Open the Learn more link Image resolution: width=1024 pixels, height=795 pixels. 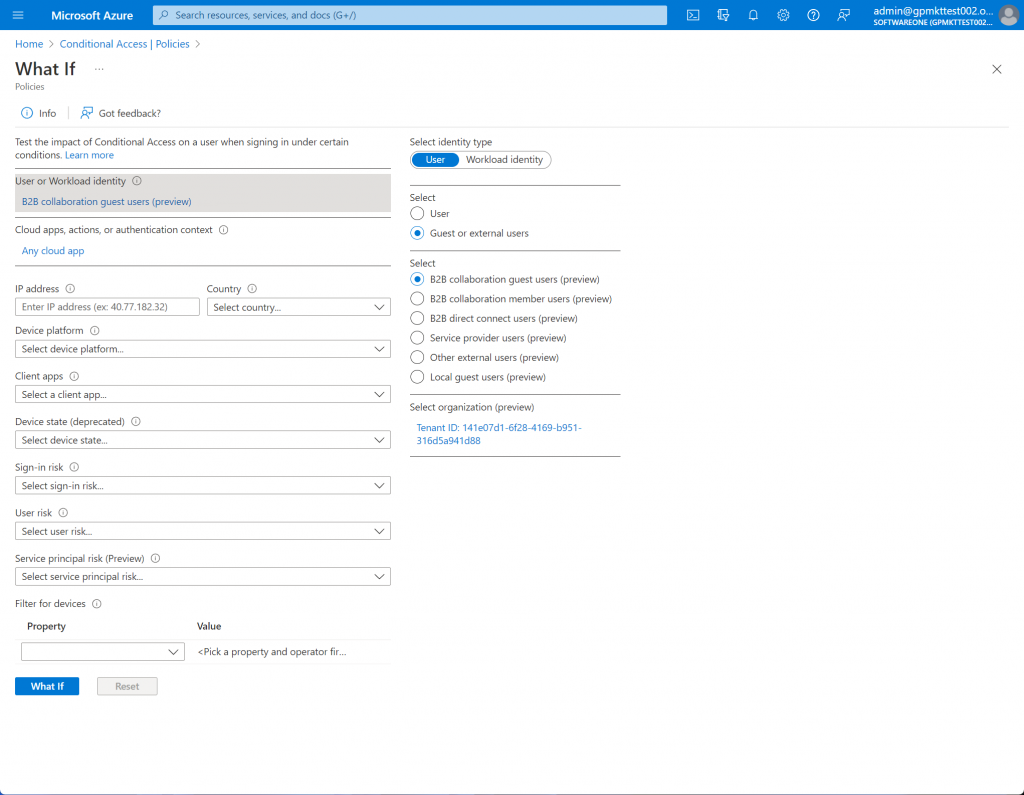coord(89,155)
